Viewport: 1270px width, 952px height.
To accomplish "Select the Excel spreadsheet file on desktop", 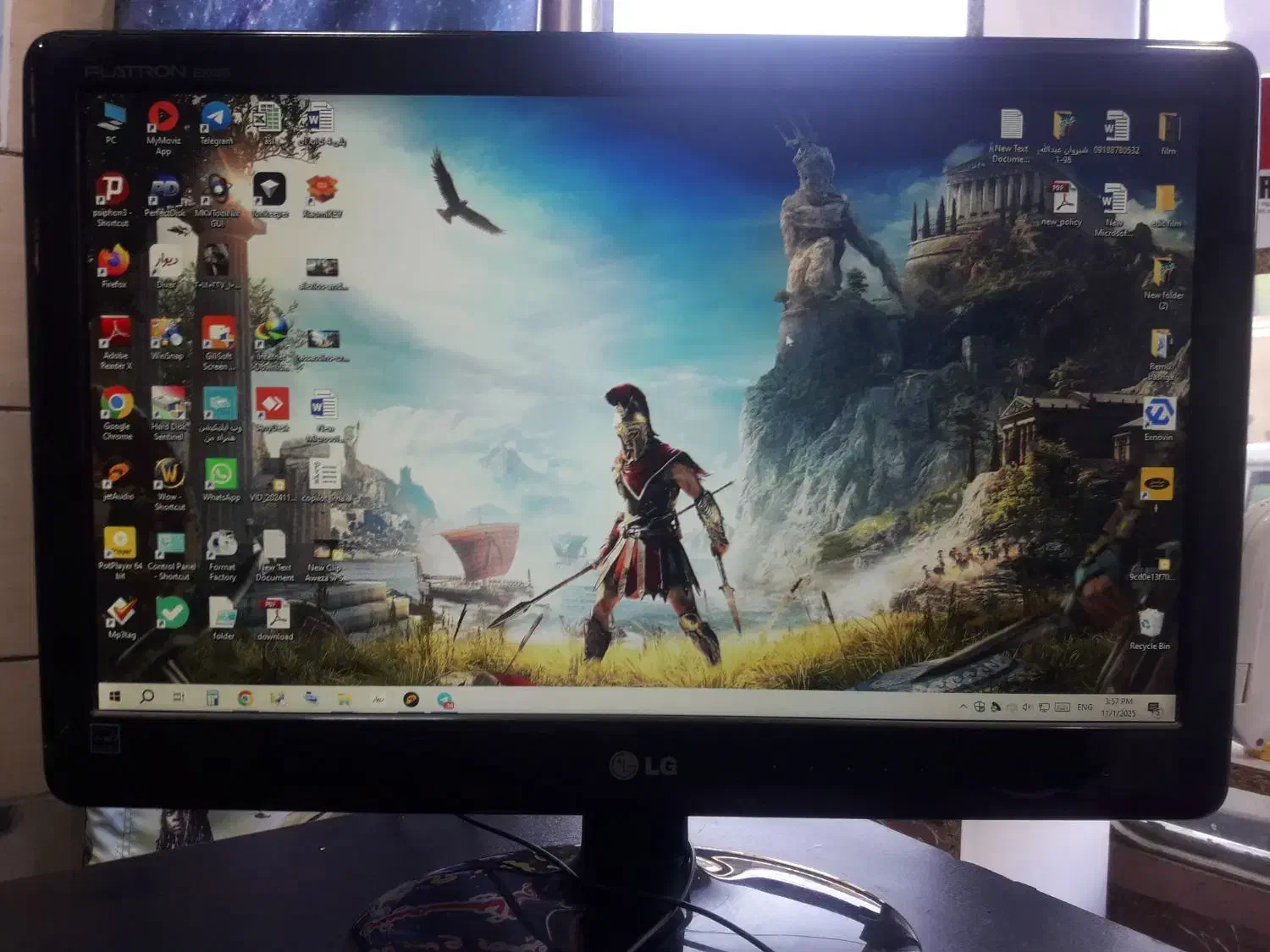I will (268, 124).
